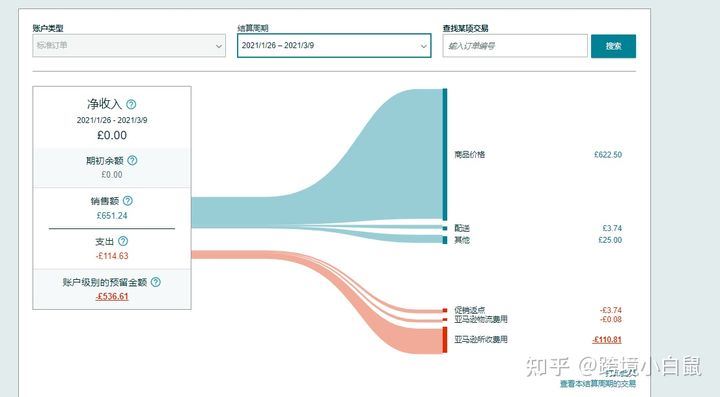The width and height of the screenshot is (720, 397).
Task: Click the red 亚马逊所收费用 bar segment
Action: tap(444, 340)
